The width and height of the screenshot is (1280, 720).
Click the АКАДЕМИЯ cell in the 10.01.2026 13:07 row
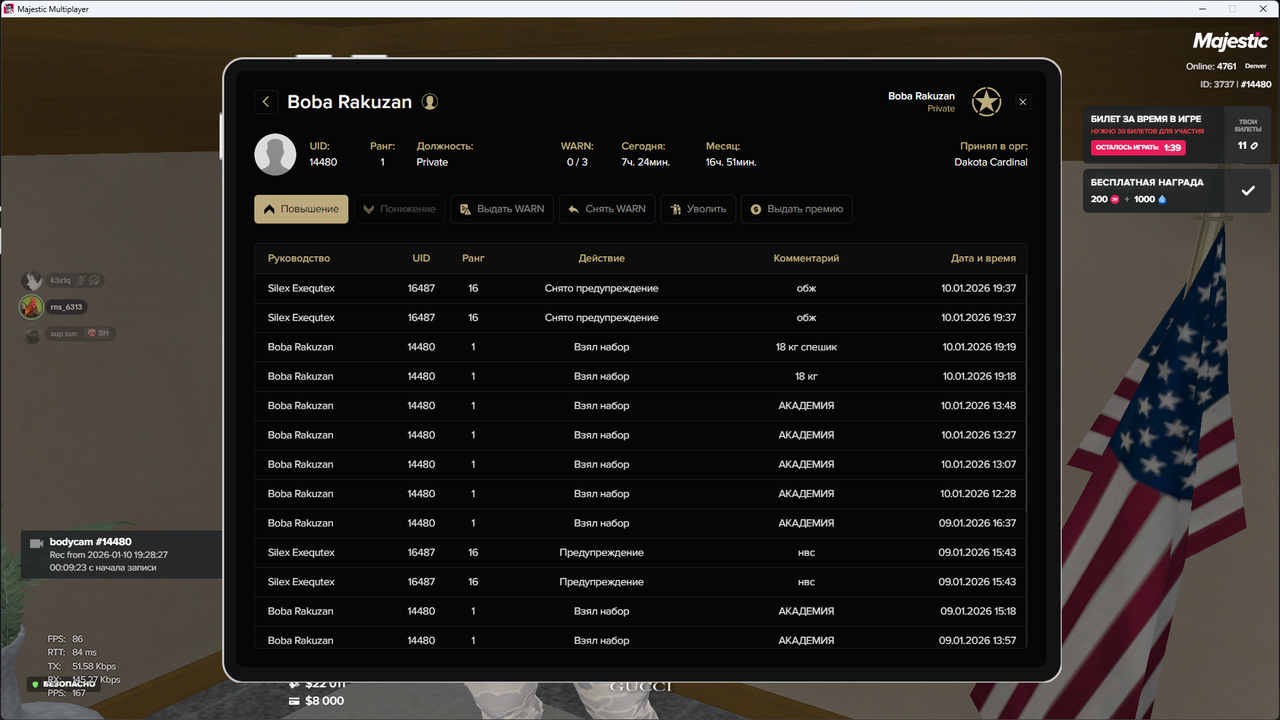[x=806, y=464]
